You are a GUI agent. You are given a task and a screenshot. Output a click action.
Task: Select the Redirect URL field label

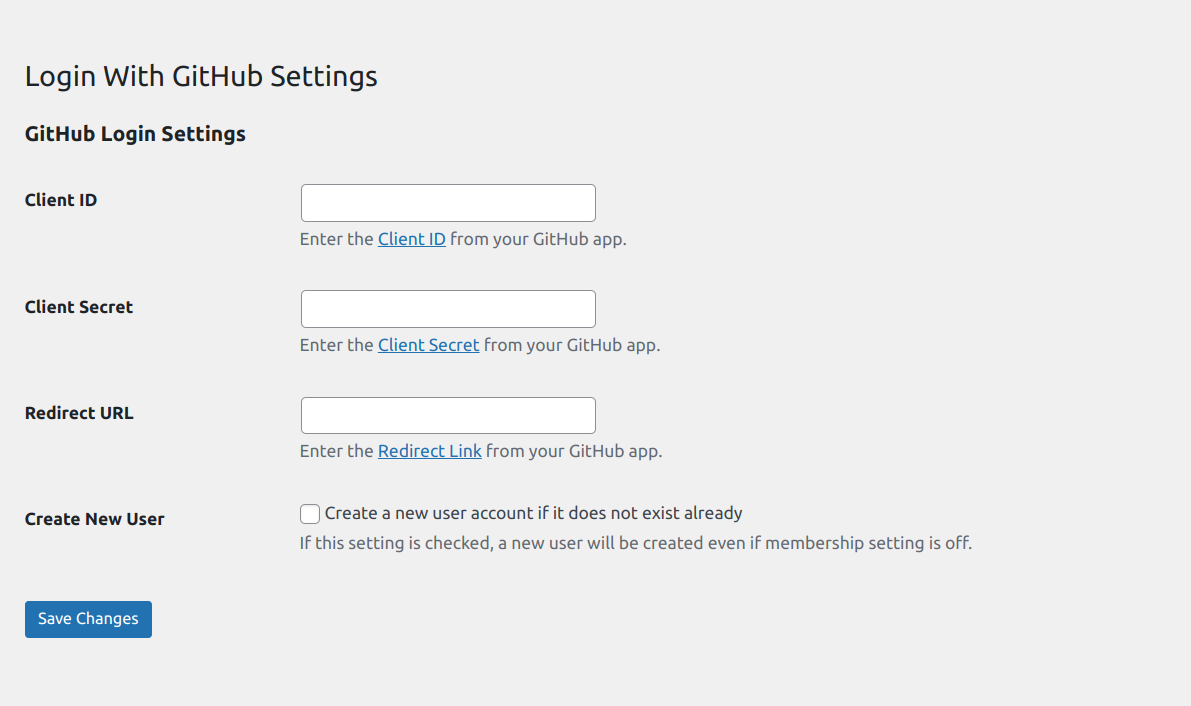point(79,413)
